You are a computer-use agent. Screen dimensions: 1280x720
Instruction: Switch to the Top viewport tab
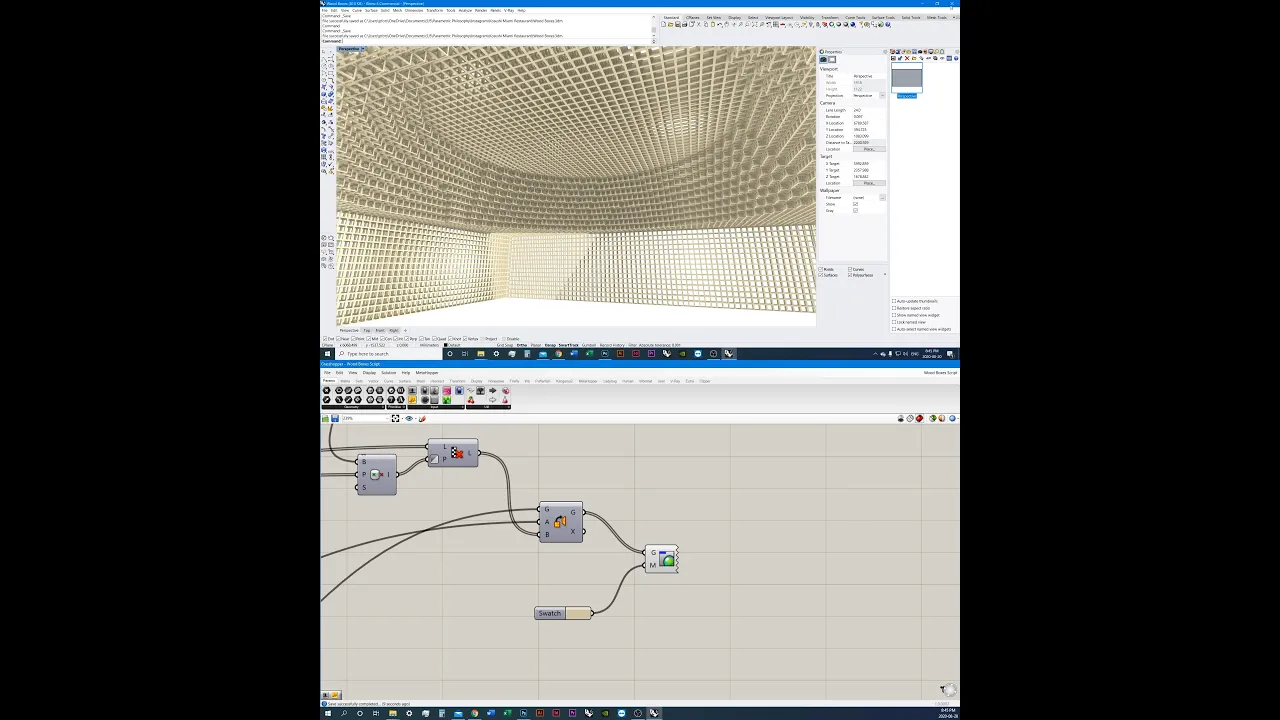(x=366, y=330)
